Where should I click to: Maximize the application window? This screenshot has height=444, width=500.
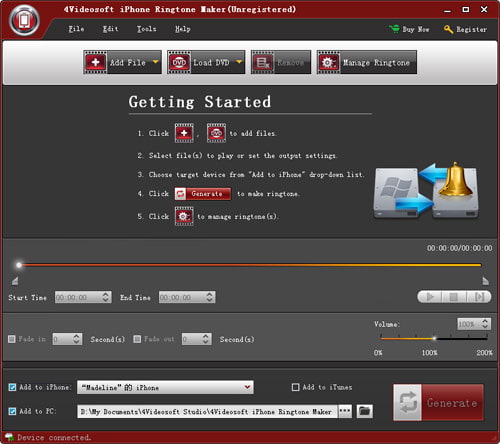(x=466, y=9)
